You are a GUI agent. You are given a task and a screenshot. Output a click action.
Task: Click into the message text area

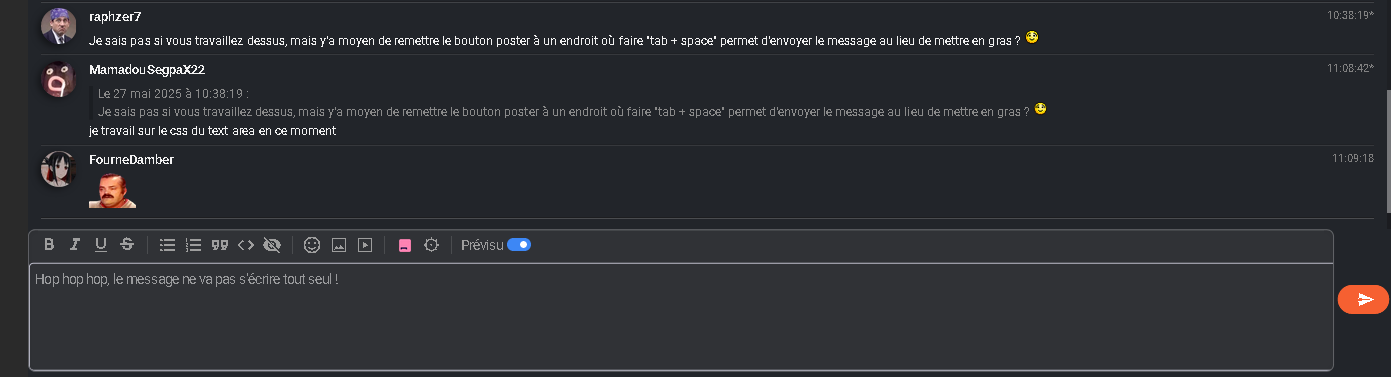681,317
